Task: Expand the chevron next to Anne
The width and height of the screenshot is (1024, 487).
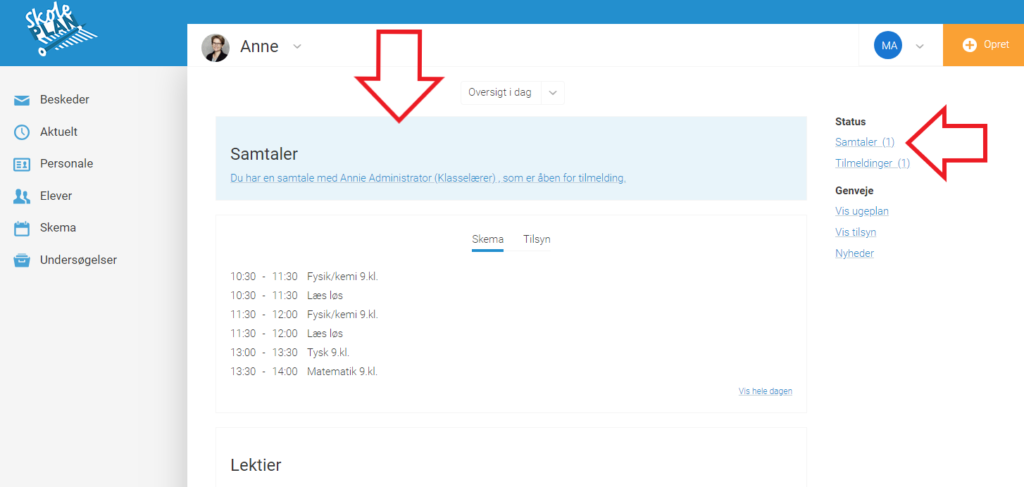Action: click(x=297, y=47)
